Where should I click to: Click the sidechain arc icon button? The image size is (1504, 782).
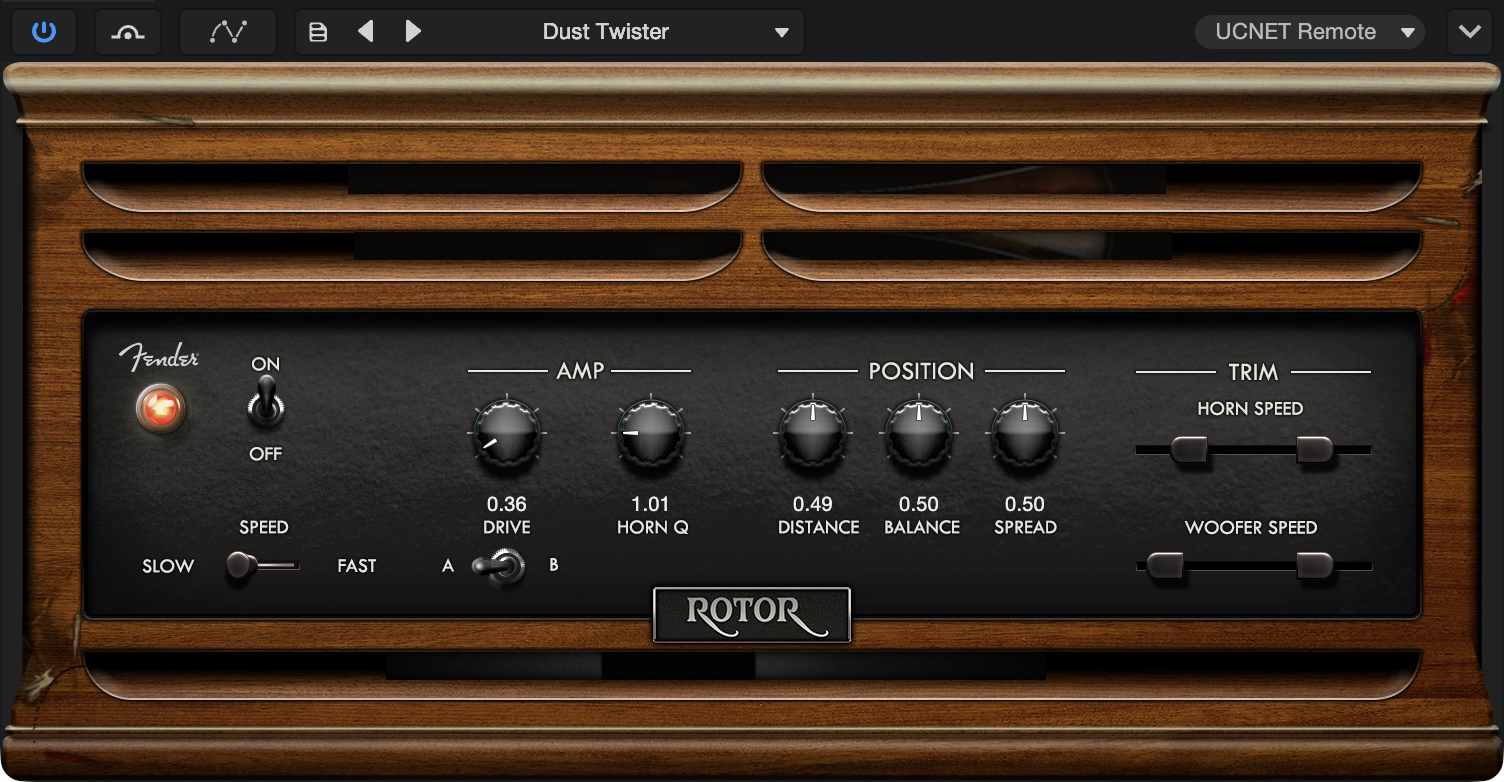pos(129,32)
